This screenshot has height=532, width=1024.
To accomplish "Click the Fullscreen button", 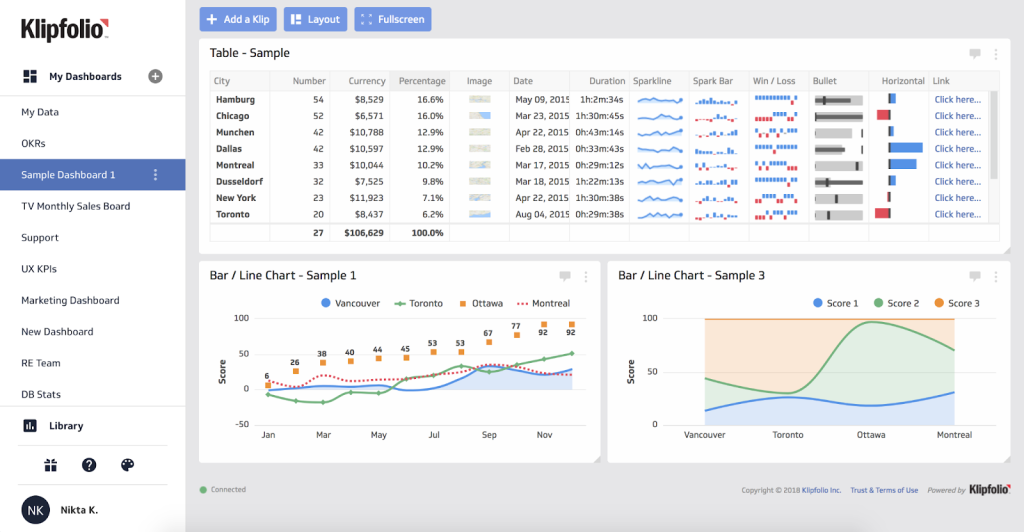I will tap(393, 19).
